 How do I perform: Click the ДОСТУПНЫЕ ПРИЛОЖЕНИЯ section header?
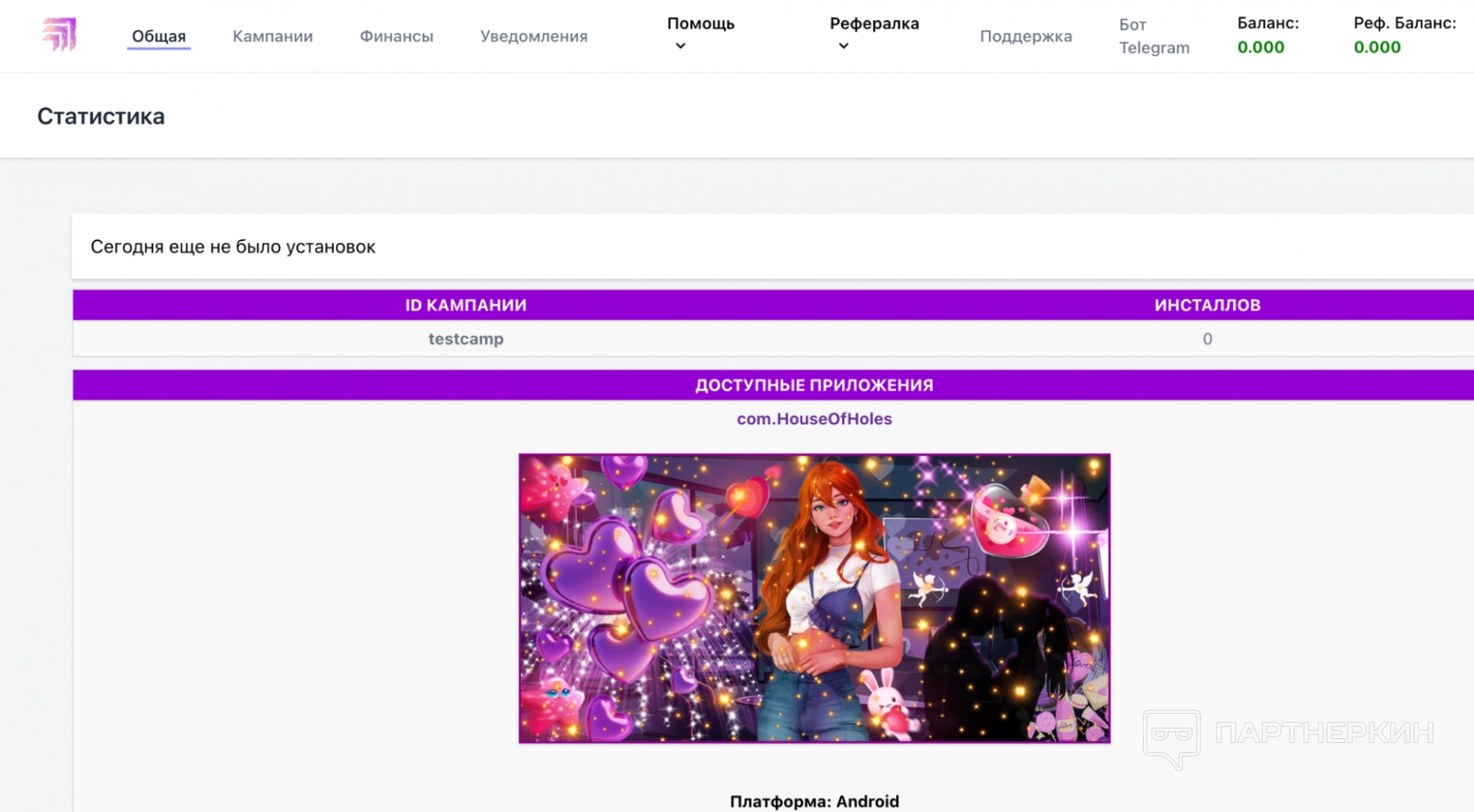coord(815,385)
